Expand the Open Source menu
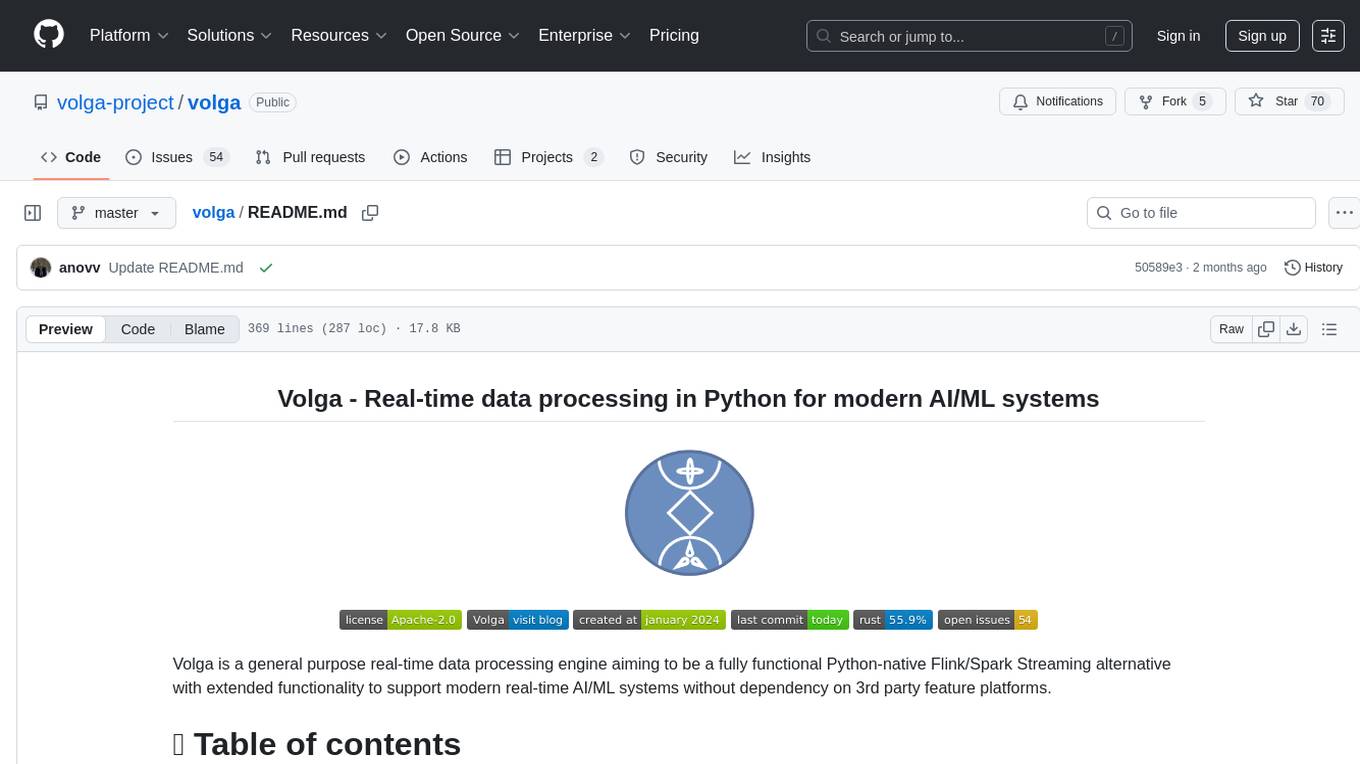 coord(463,35)
